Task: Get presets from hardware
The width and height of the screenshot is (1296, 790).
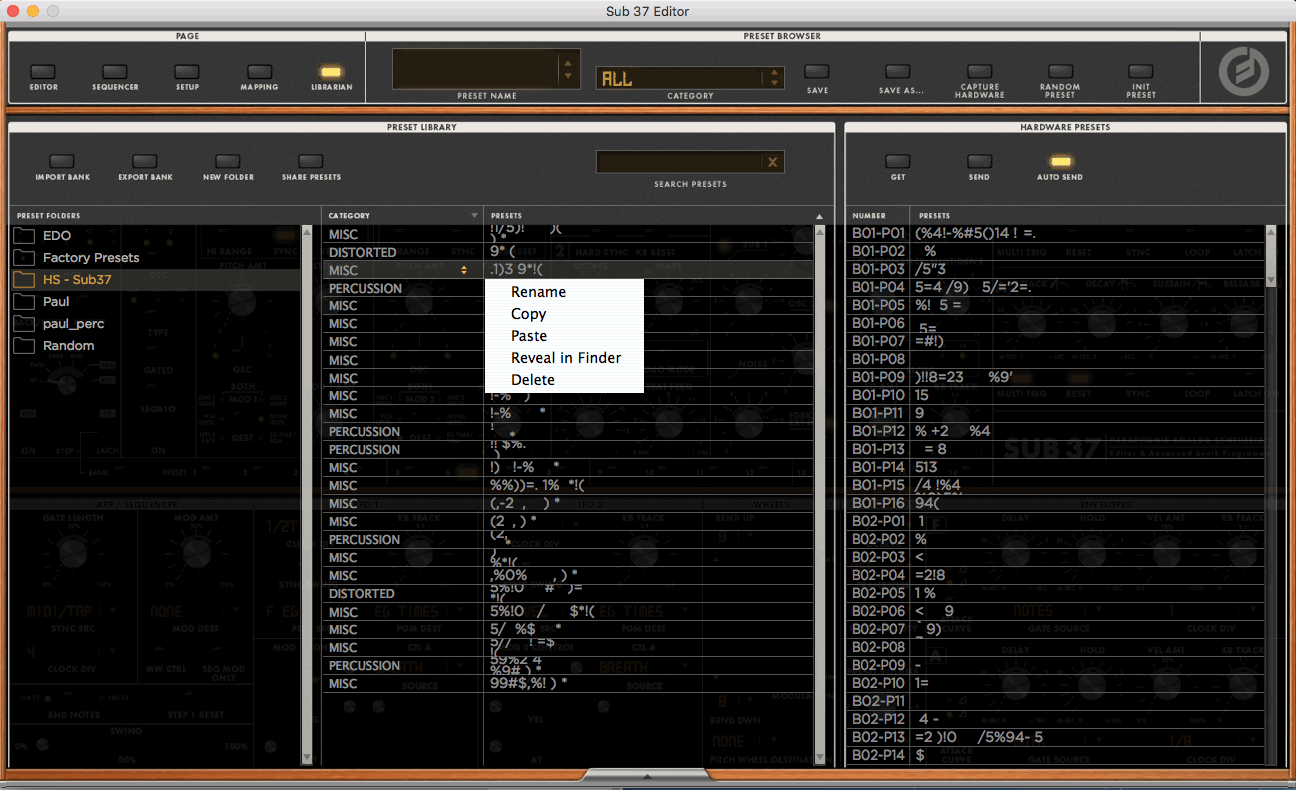Action: pos(898,162)
